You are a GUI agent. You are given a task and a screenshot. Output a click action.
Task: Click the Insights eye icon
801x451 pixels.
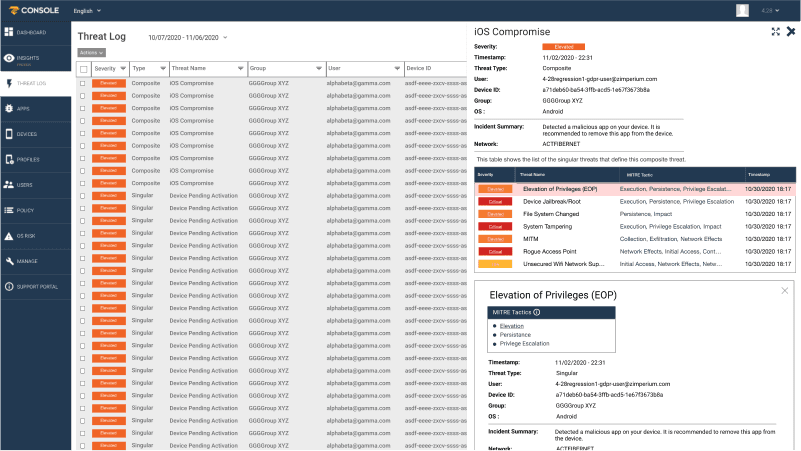tap(9, 59)
